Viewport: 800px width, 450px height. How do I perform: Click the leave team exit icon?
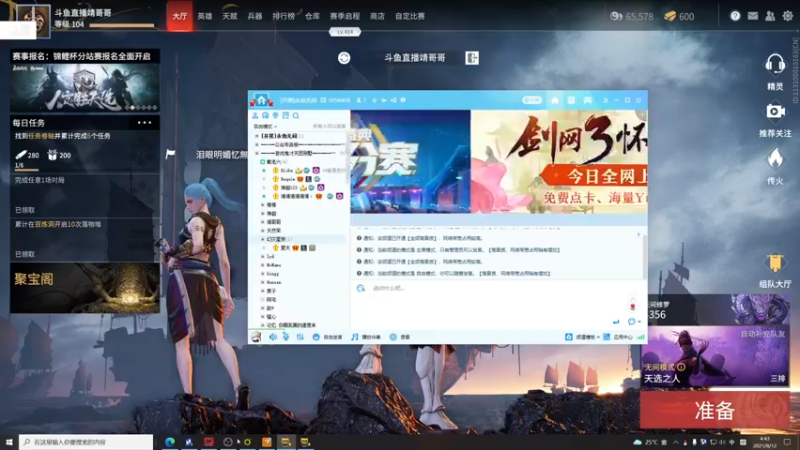pyautogui.click(x=472, y=58)
